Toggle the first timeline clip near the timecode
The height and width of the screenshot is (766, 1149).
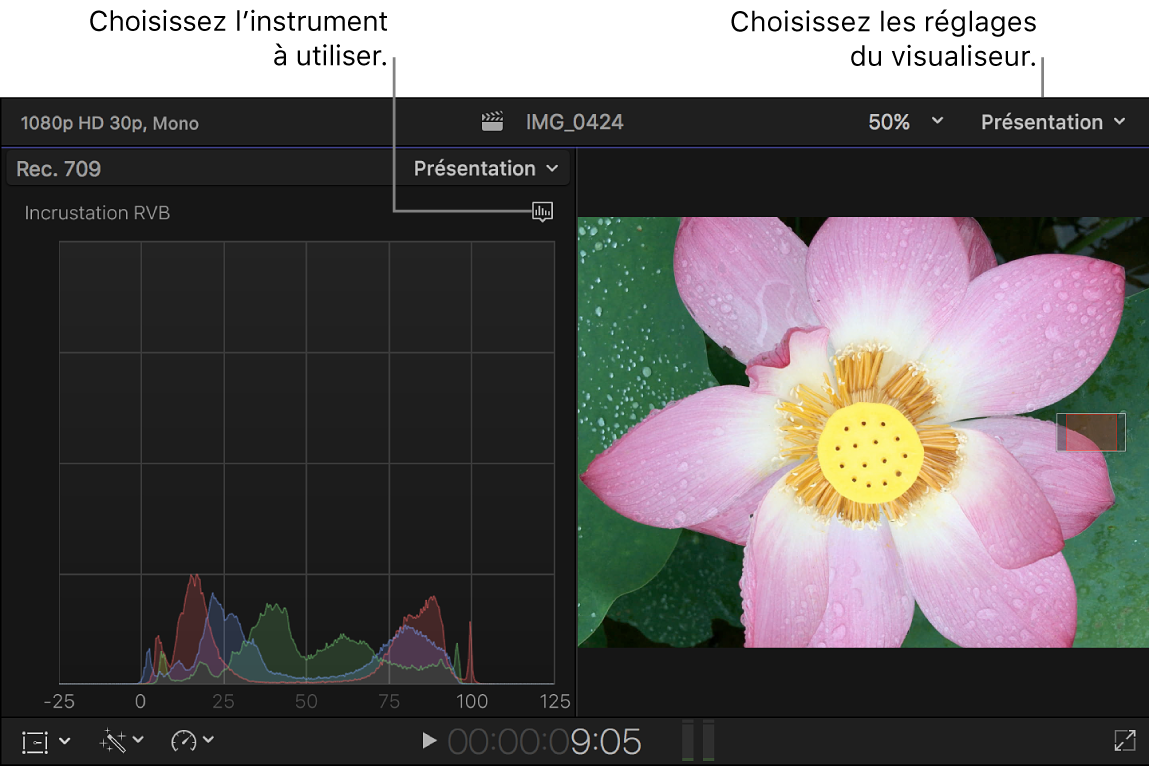tap(690, 740)
